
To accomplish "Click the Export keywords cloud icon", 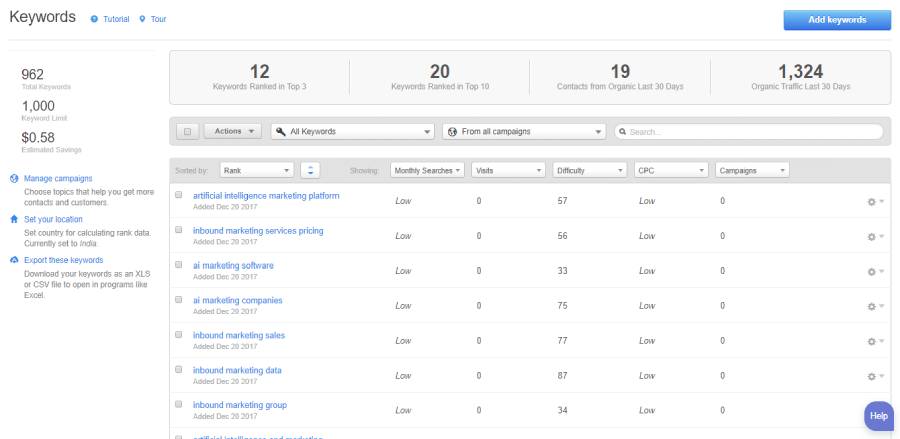I will coord(14,260).
